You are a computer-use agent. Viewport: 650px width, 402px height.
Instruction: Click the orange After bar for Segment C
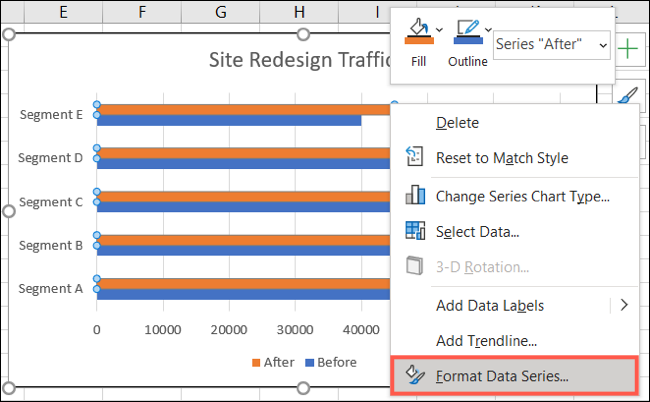click(243, 196)
